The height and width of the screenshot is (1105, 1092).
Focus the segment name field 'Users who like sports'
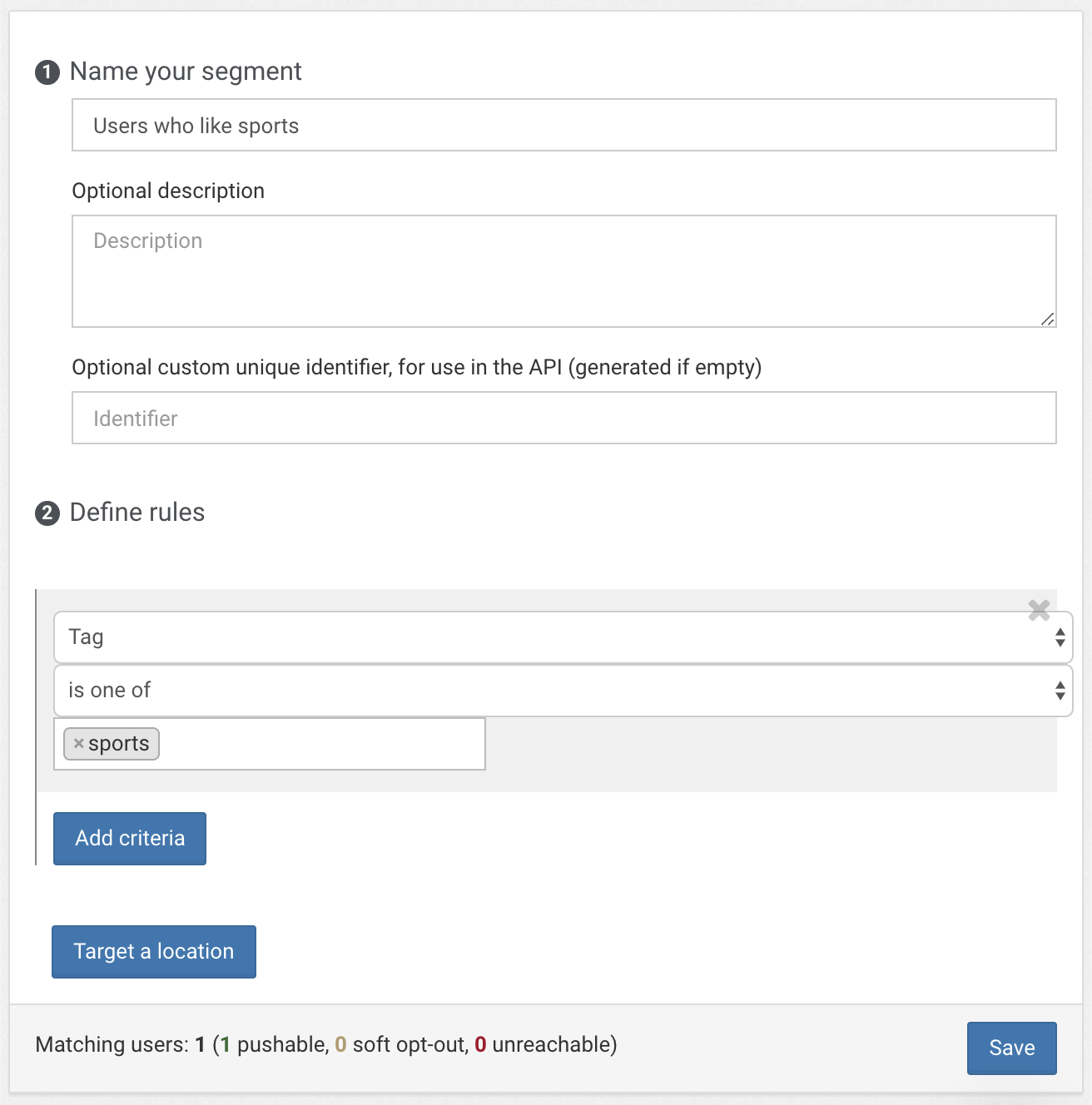[563, 126]
